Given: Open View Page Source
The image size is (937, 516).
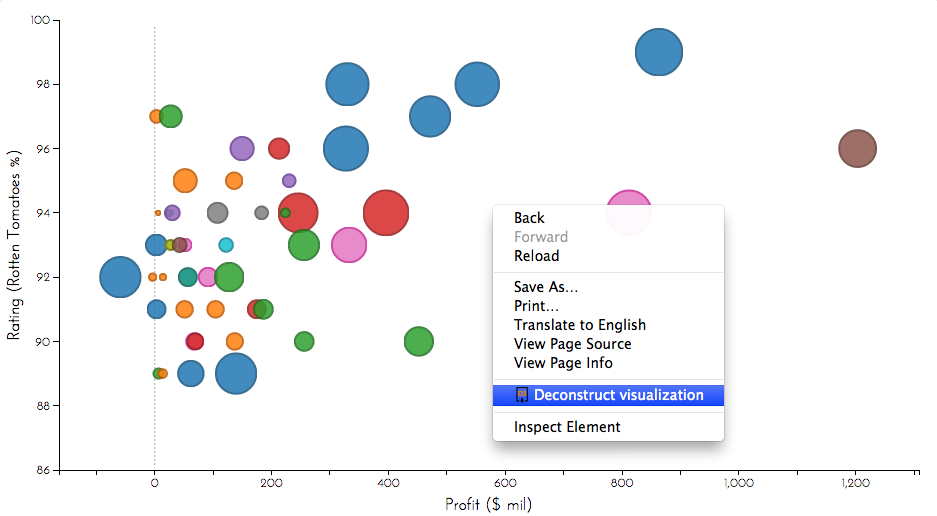Looking at the screenshot, I should pyautogui.click(x=572, y=344).
